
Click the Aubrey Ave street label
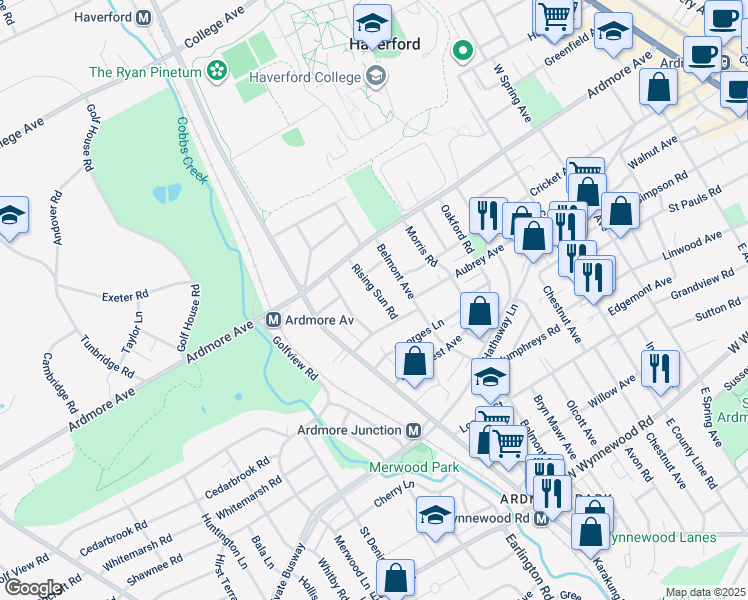pyautogui.click(x=479, y=260)
